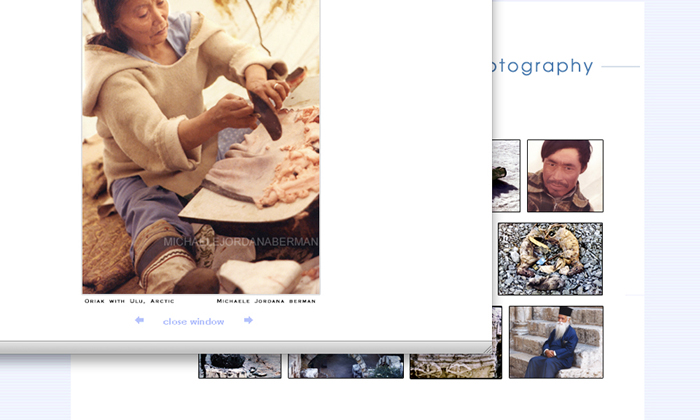Open the stone wheels carving thumbnail

pyautogui.click(x=455, y=367)
